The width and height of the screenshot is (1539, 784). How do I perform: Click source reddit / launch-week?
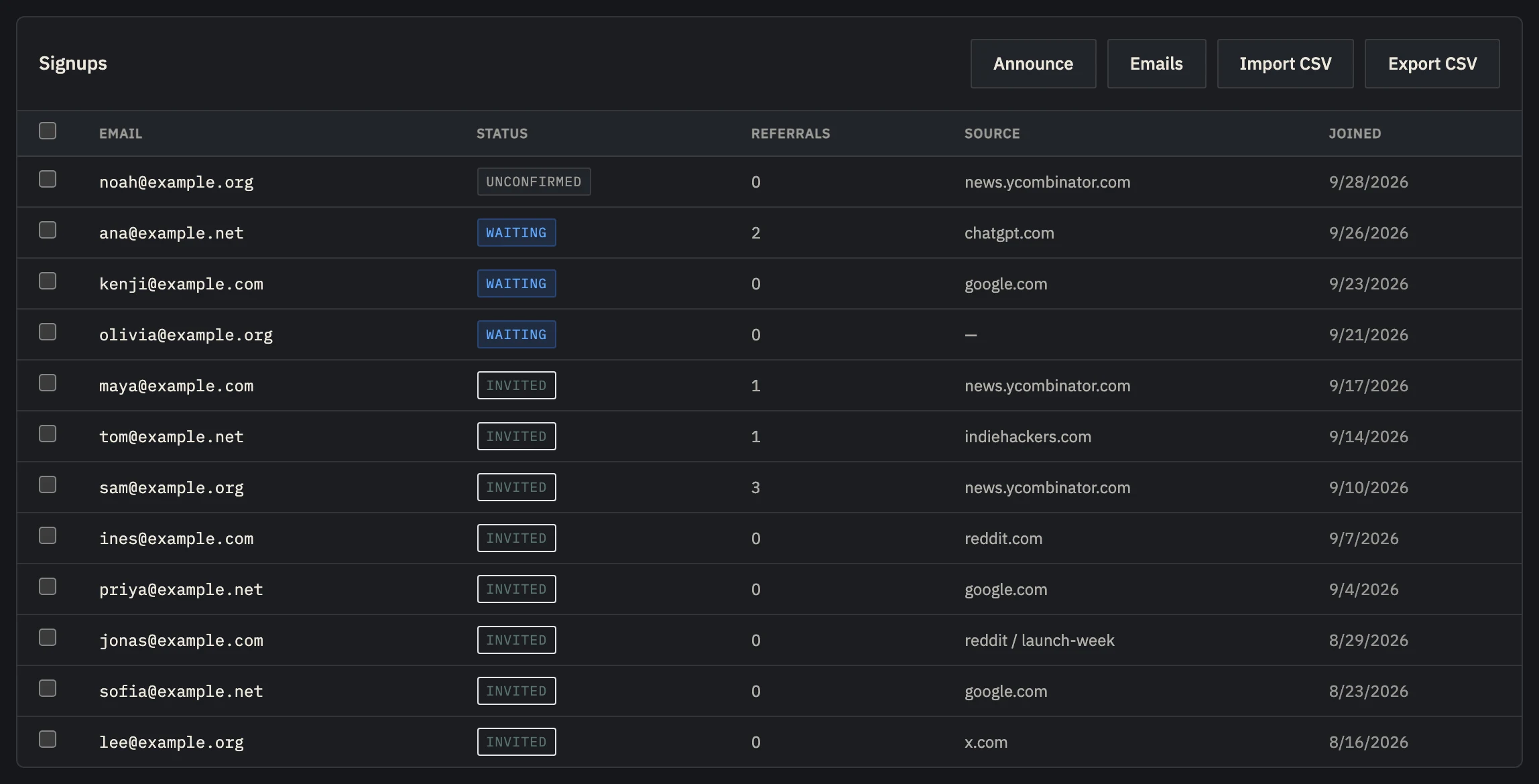(x=1039, y=641)
